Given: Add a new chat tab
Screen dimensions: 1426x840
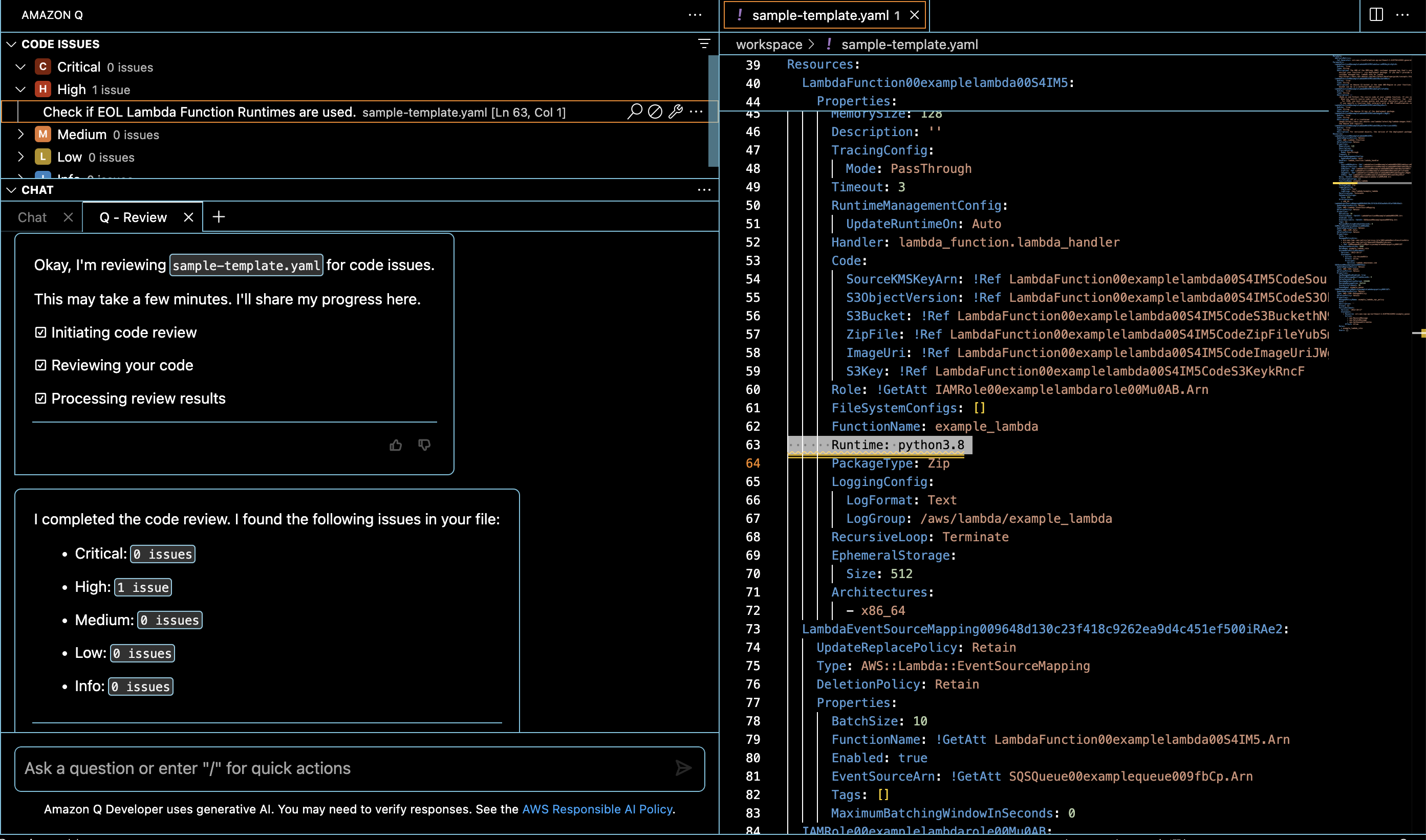Looking at the screenshot, I should (x=219, y=217).
